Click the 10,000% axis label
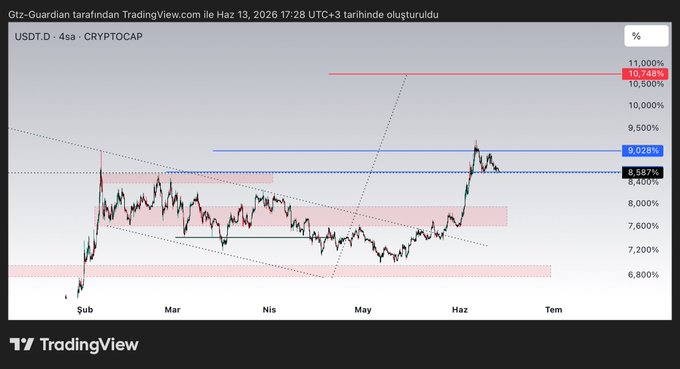Screen dimensions: 680x369 pos(646,105)
